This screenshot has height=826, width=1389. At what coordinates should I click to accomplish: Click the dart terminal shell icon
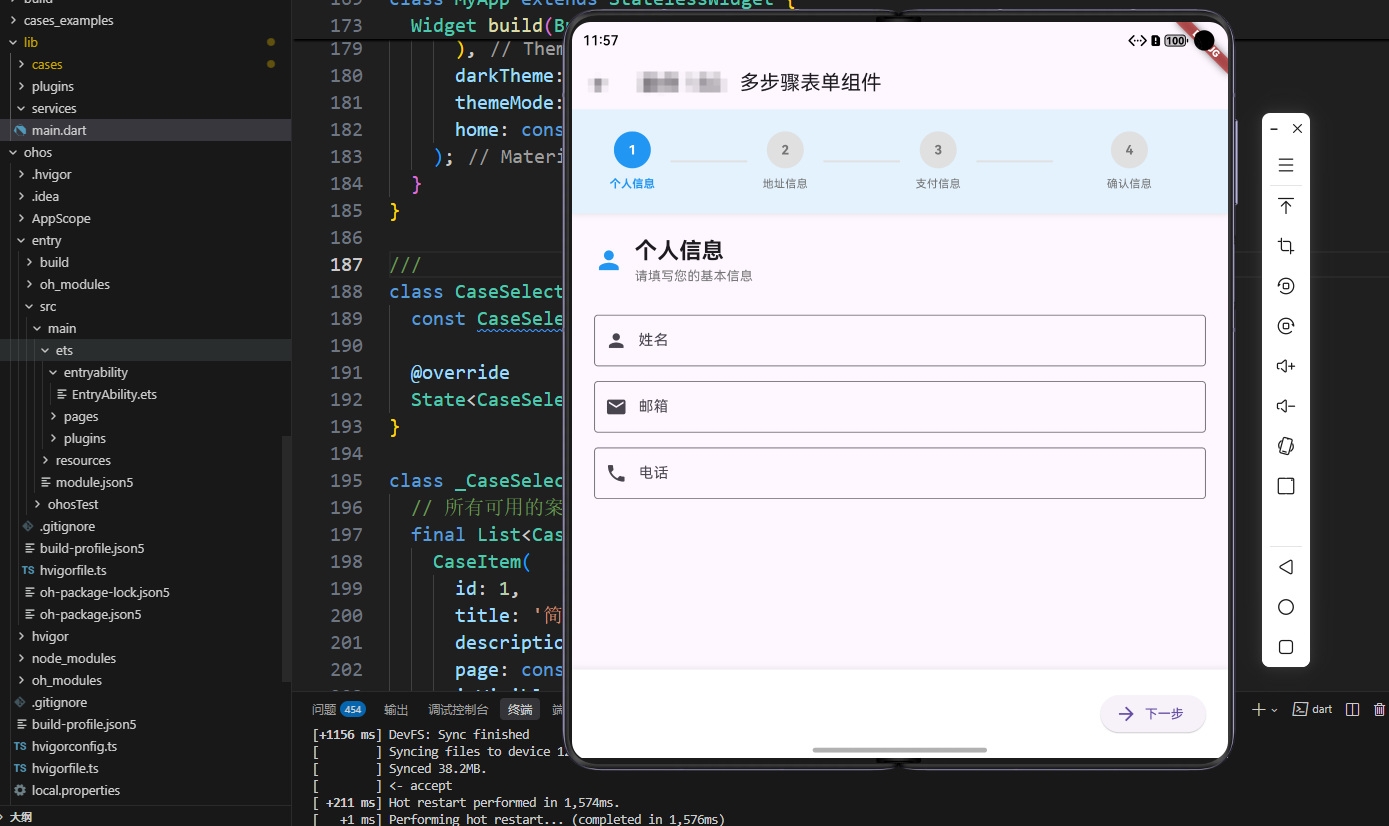coord(1300,709)
